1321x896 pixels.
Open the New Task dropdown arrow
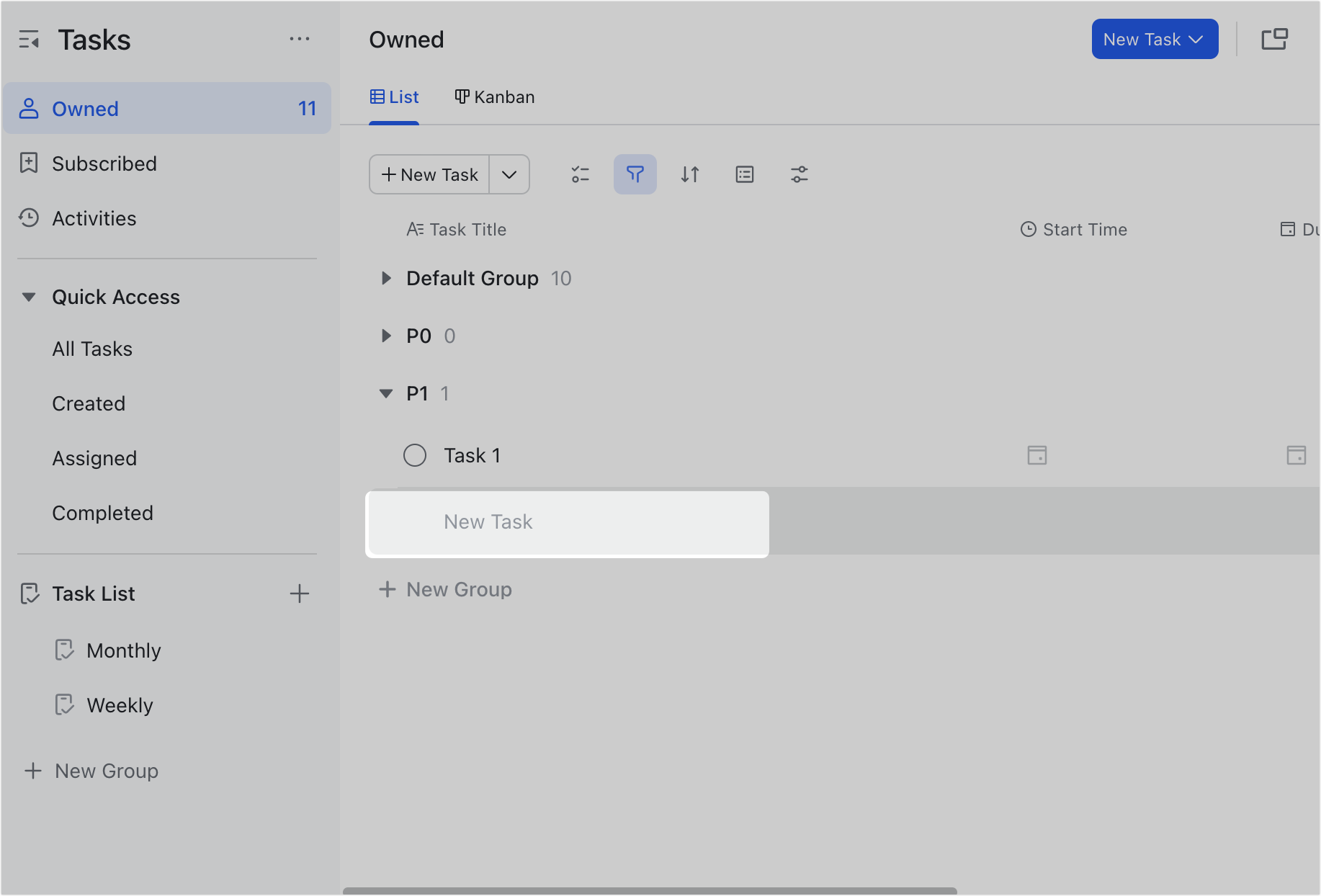(x=509, y=174)
